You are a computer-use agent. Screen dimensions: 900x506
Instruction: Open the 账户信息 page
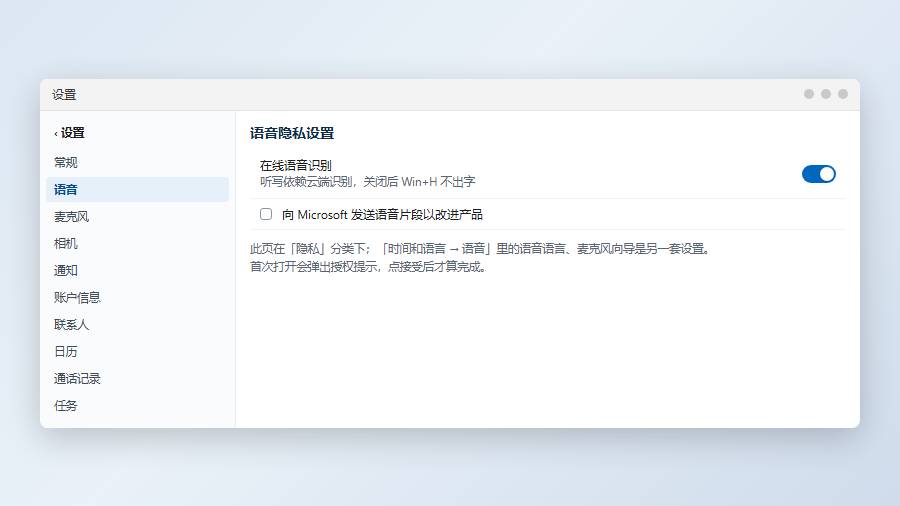(137, 297)
